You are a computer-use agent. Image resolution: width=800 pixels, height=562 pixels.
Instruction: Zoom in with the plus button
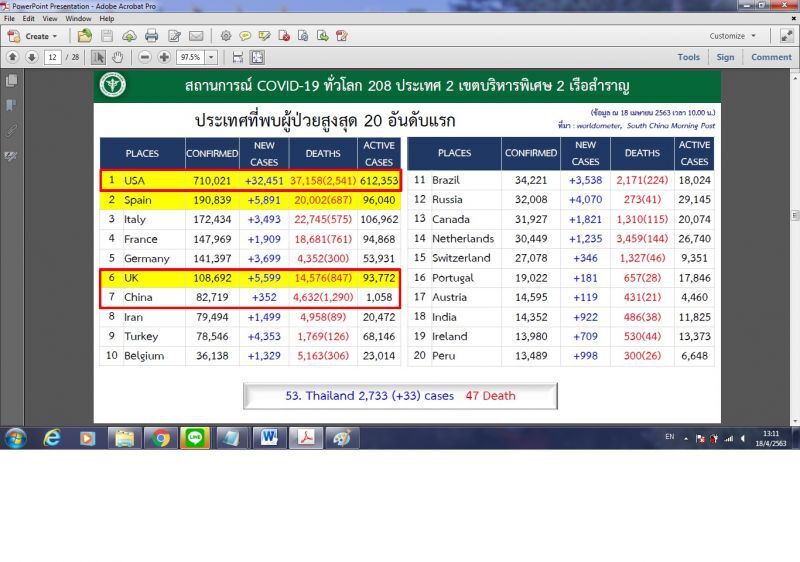164,57
